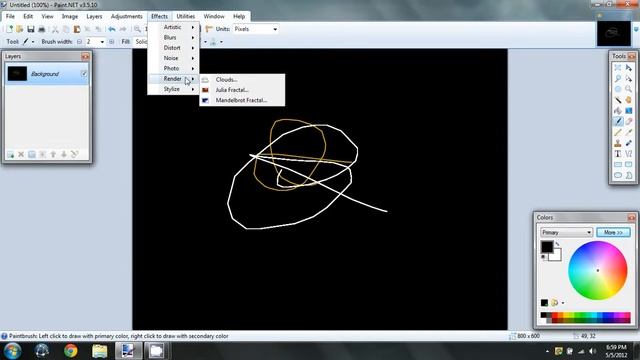Select the Magic Wand tool
This screenshot has width=640, height=360.
[x=618, y=100]
